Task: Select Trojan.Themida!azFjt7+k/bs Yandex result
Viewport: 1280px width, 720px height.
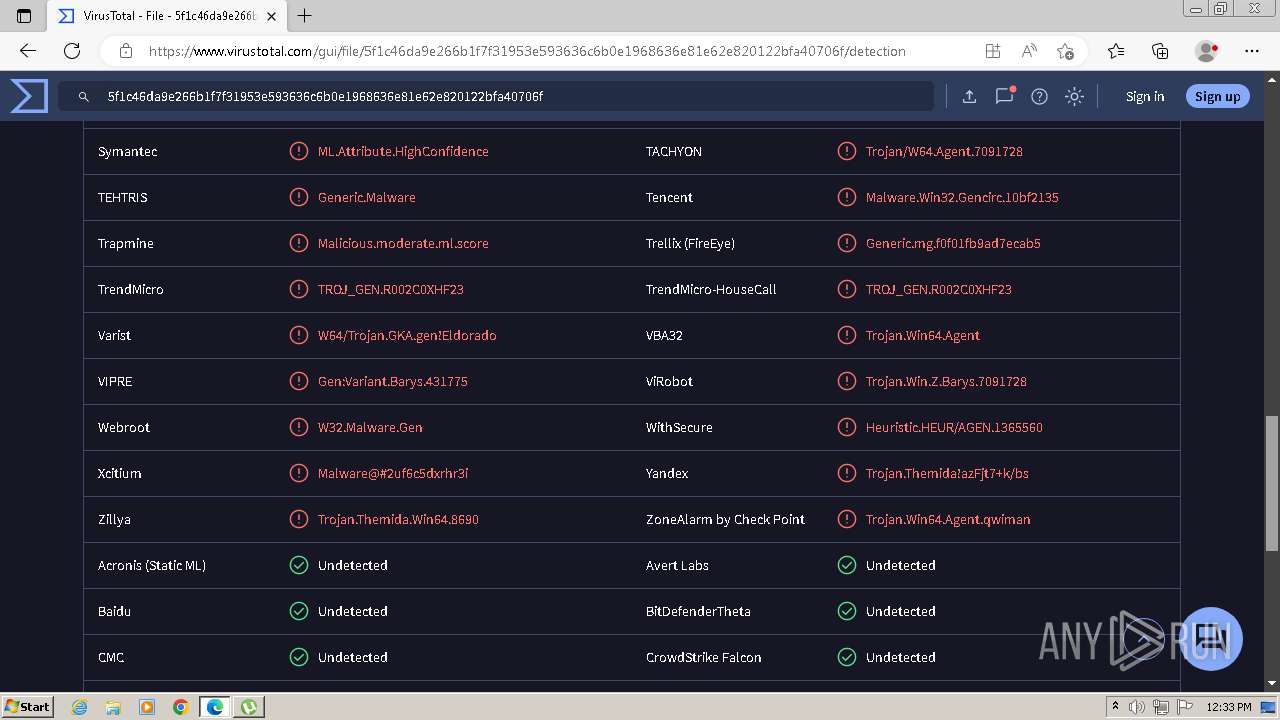Action: [947, 473]
